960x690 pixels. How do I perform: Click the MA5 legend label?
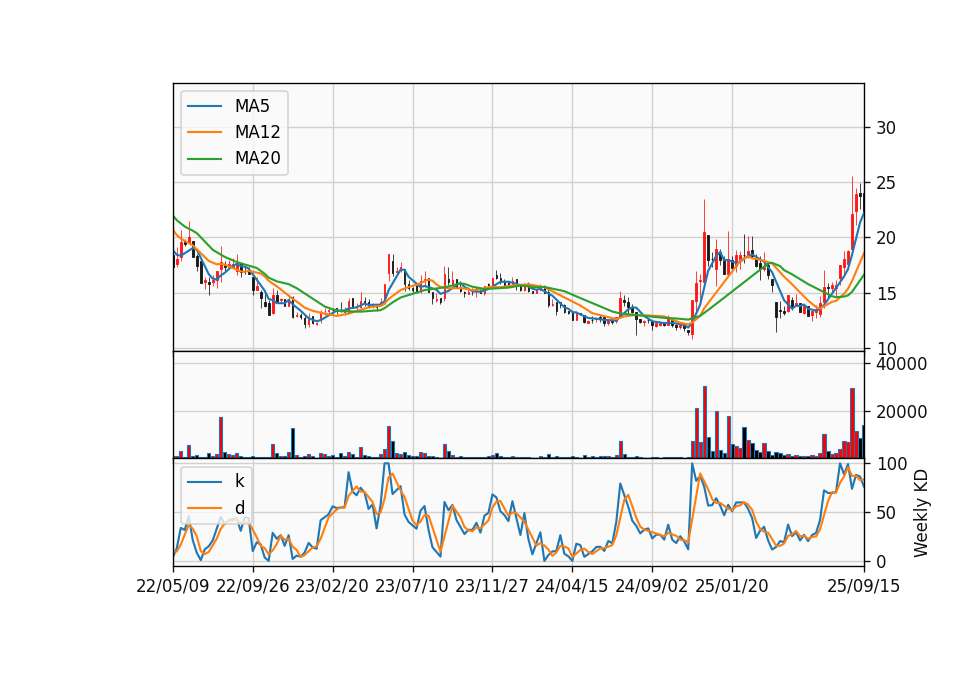(252, 106)
